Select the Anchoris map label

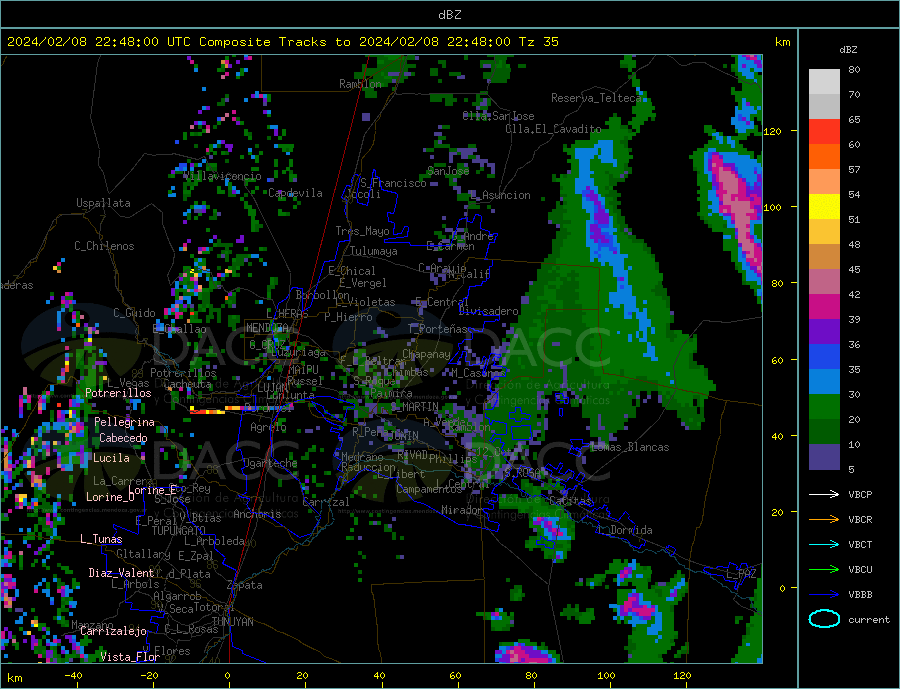257,514
